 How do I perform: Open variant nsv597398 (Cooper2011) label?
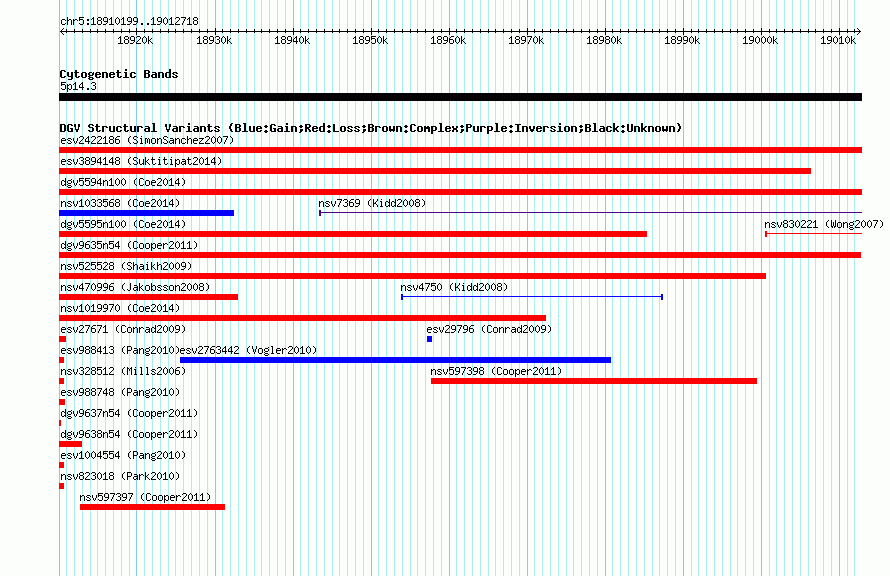click(x=496, y=371)
